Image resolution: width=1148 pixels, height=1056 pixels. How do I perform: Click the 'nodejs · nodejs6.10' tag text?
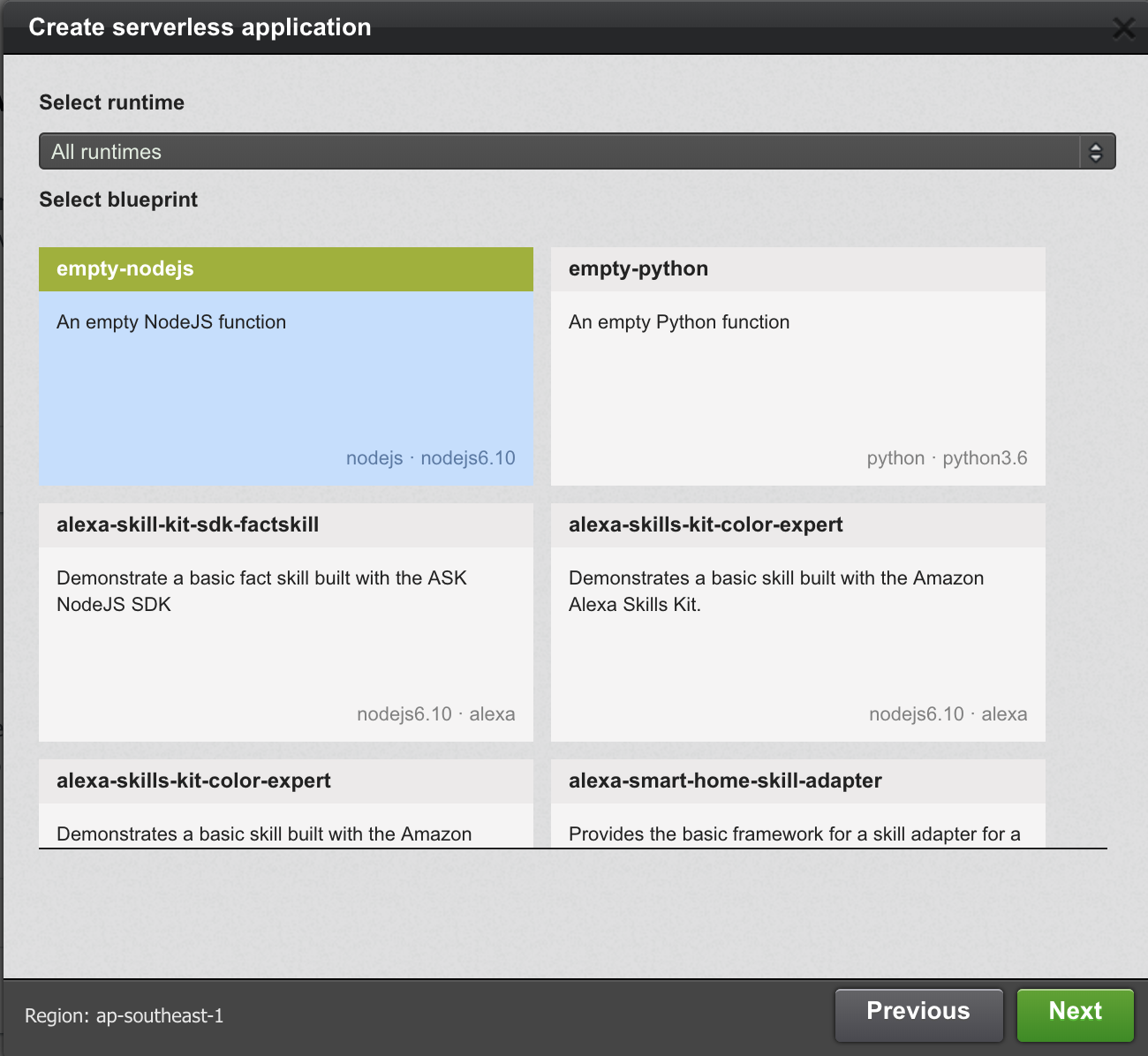point(430,458)
